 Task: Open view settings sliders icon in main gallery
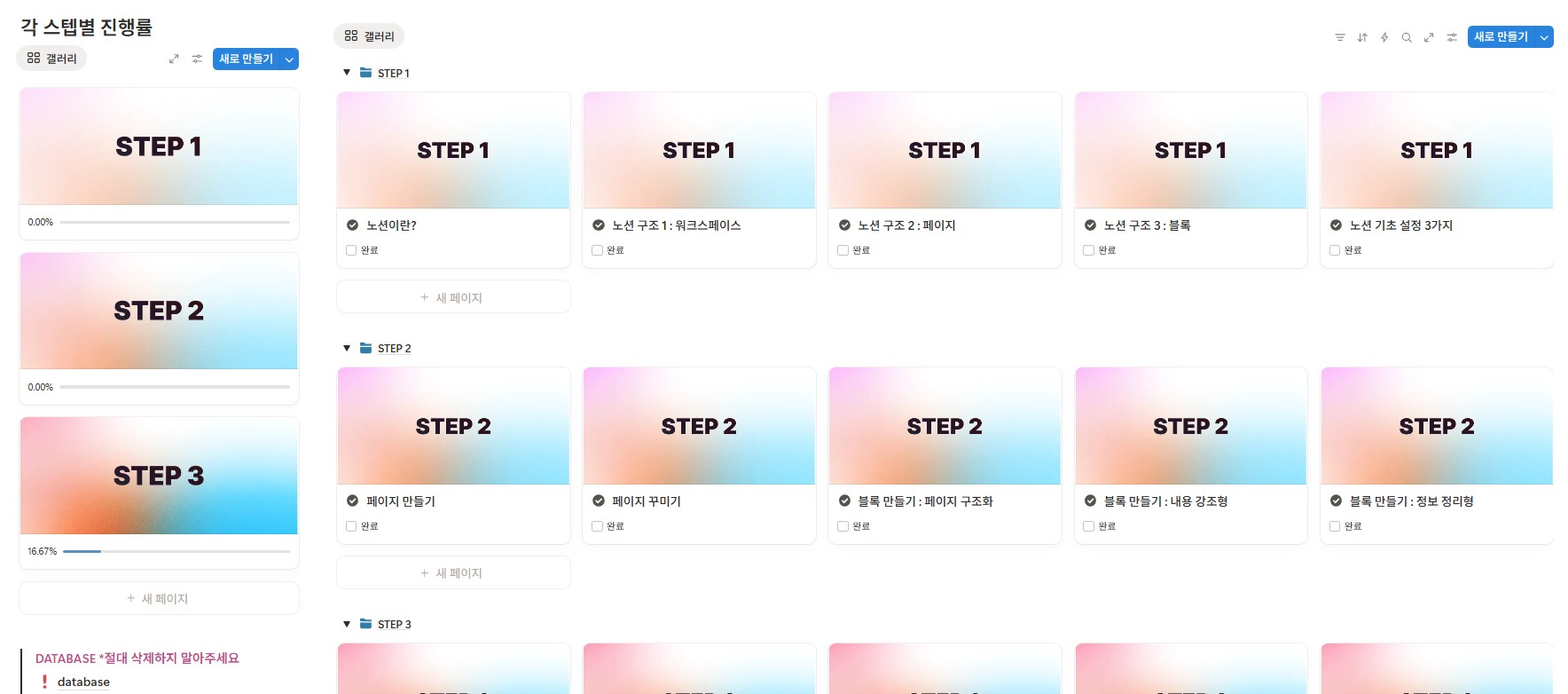coord(1452,37)
